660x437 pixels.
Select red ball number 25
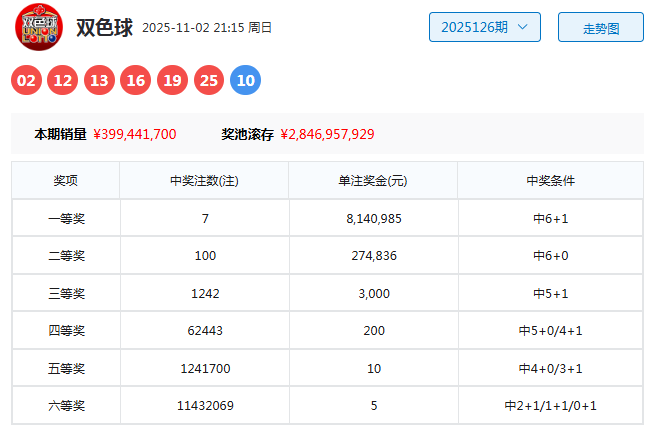click(209, 80)
